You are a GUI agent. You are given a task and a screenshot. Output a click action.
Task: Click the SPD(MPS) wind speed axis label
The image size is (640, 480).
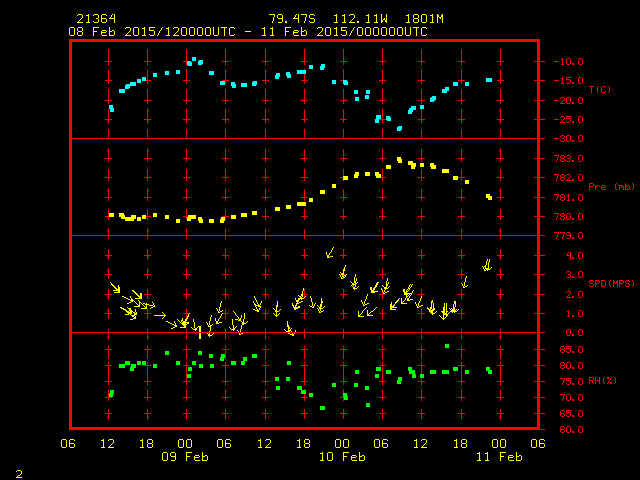pos(611,283)
